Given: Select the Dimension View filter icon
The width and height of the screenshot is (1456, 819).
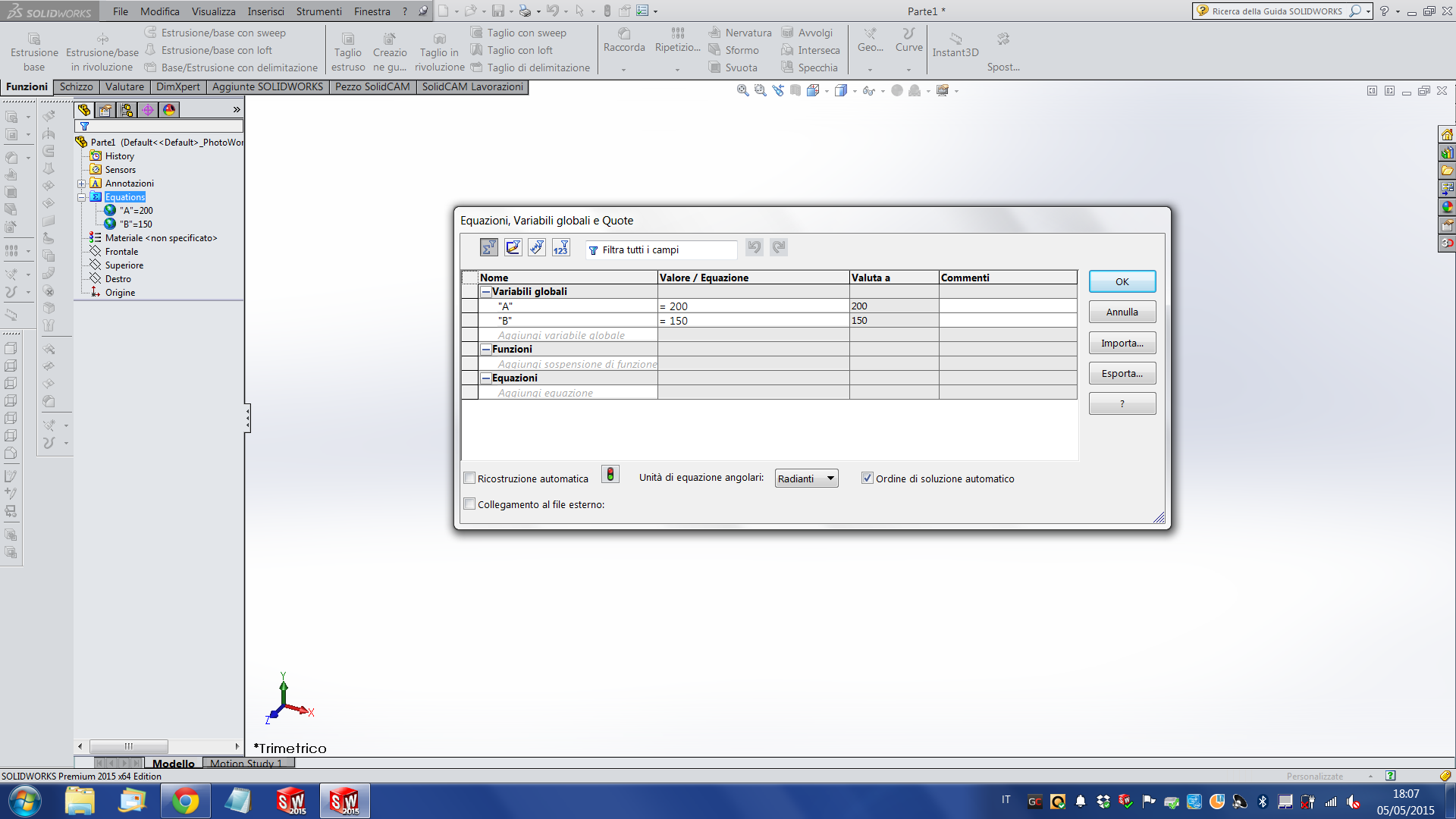Looking at the screenshot, I should point(537,248).
